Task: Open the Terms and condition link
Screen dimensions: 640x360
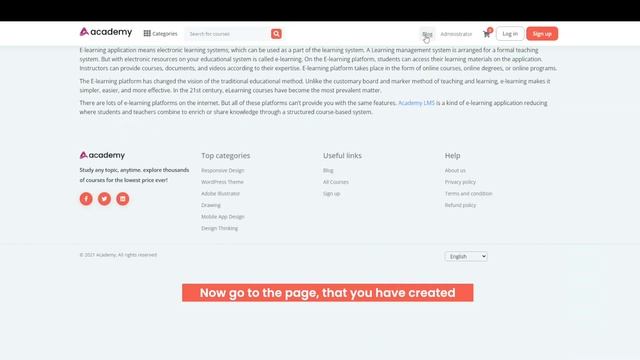Action: 469,193
